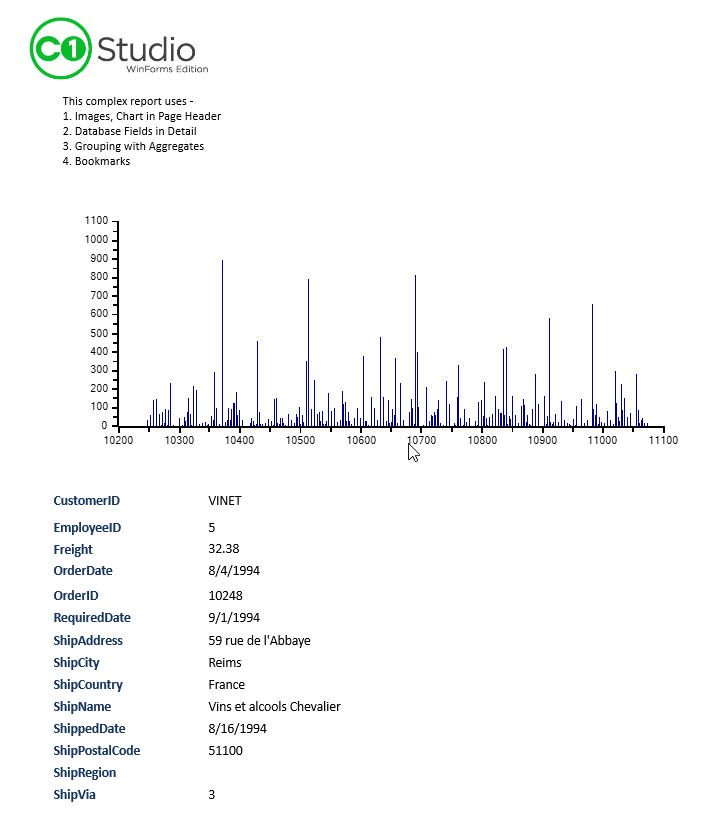Click the chart x-axis label 10900

[543, 440]
